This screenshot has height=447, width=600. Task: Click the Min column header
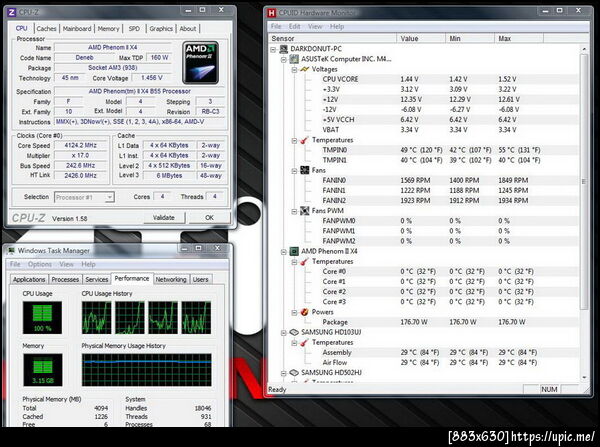point(470,38)
